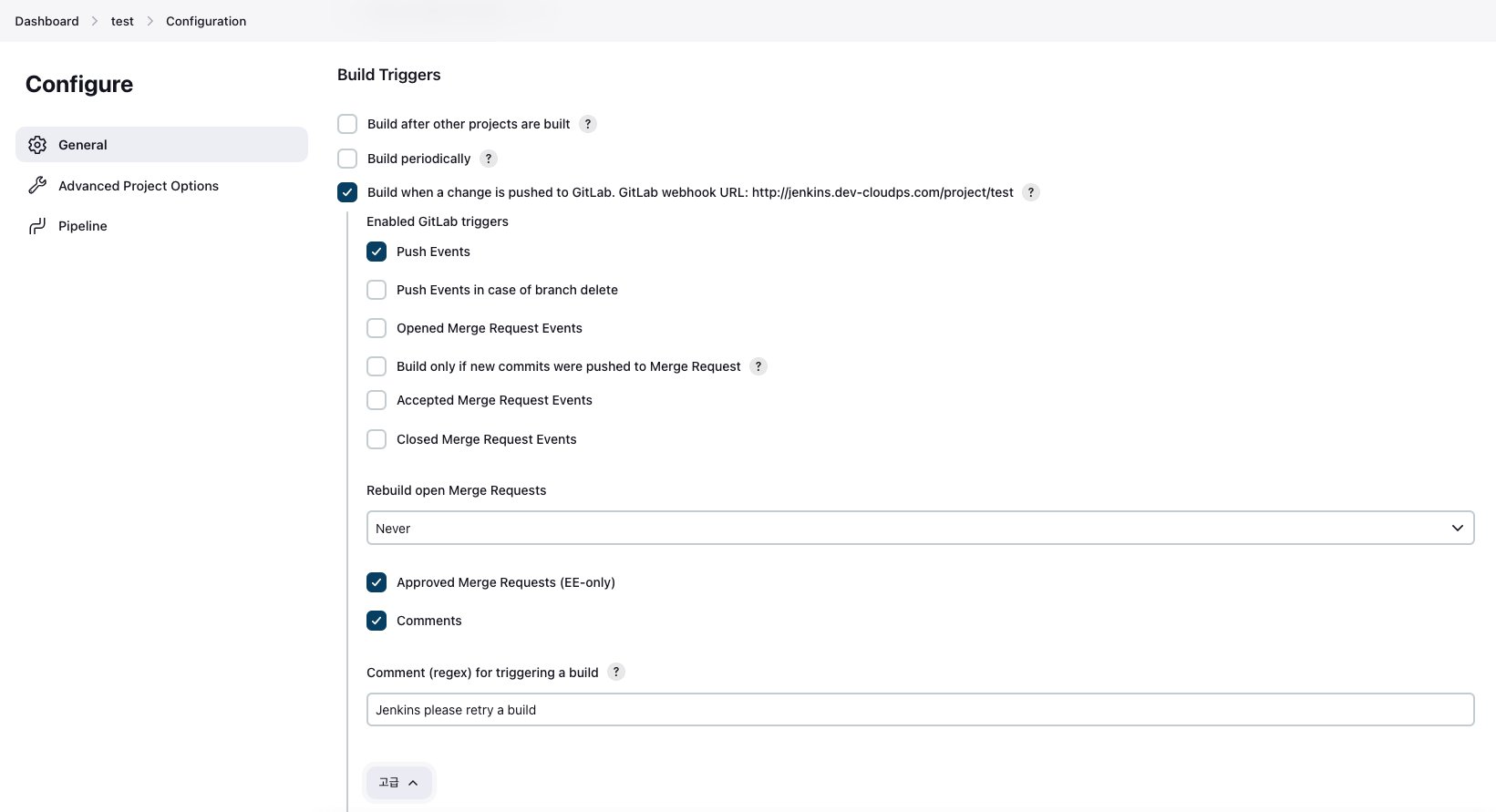This screenshot has height=812, width=1496.
Task: Open help icon beside Build periodically
Action: click(489, 159)
